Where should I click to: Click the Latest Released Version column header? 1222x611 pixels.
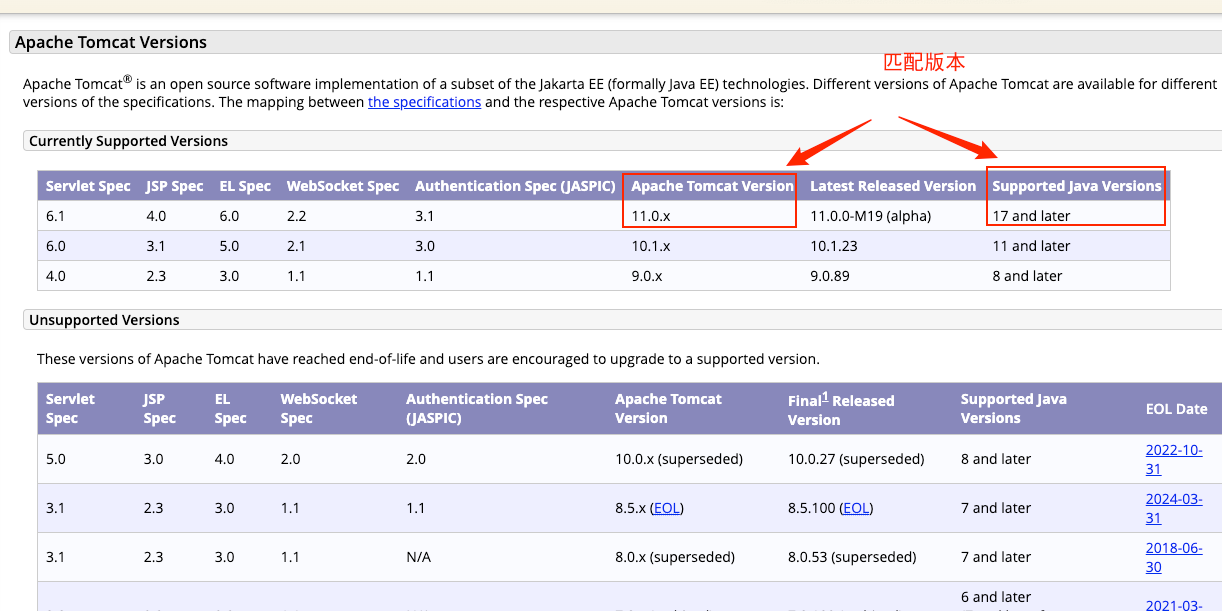point(893,186)
